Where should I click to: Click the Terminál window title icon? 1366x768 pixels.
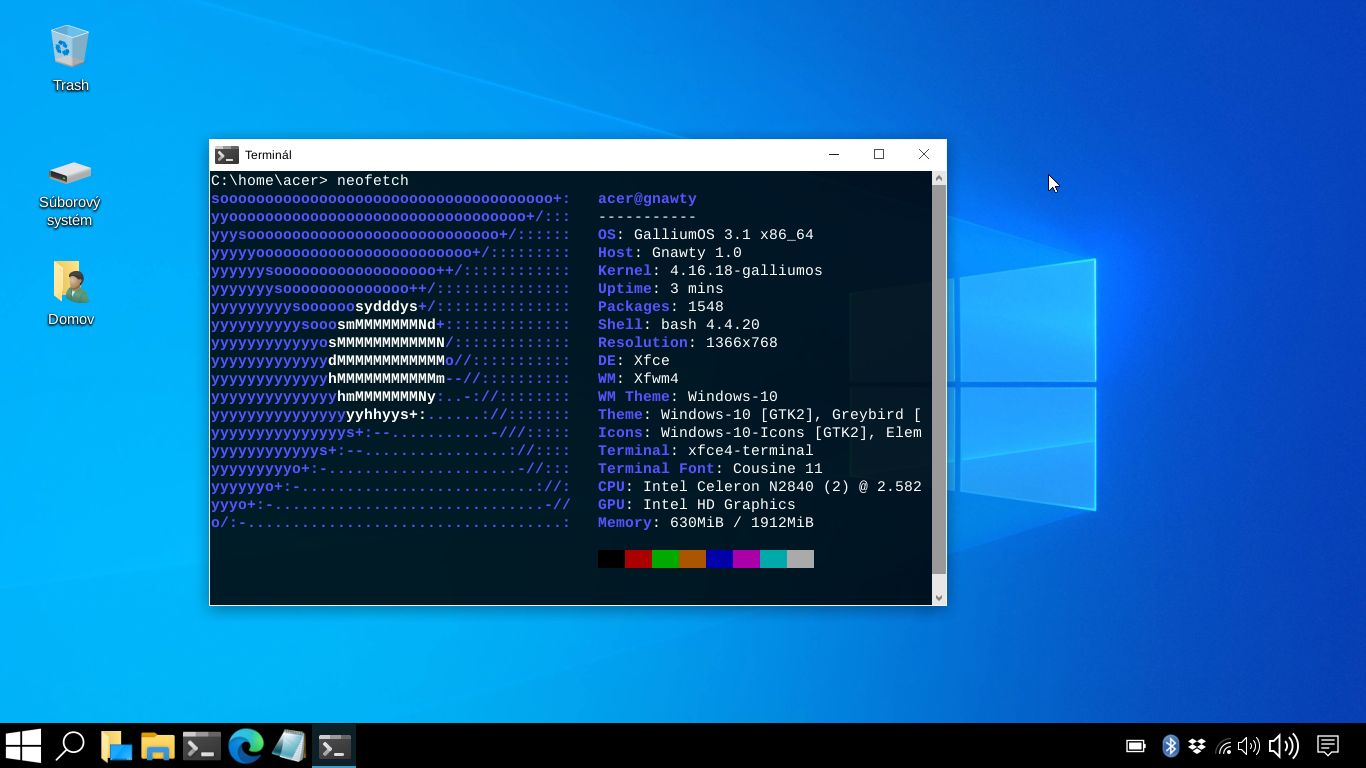(226, 155)
